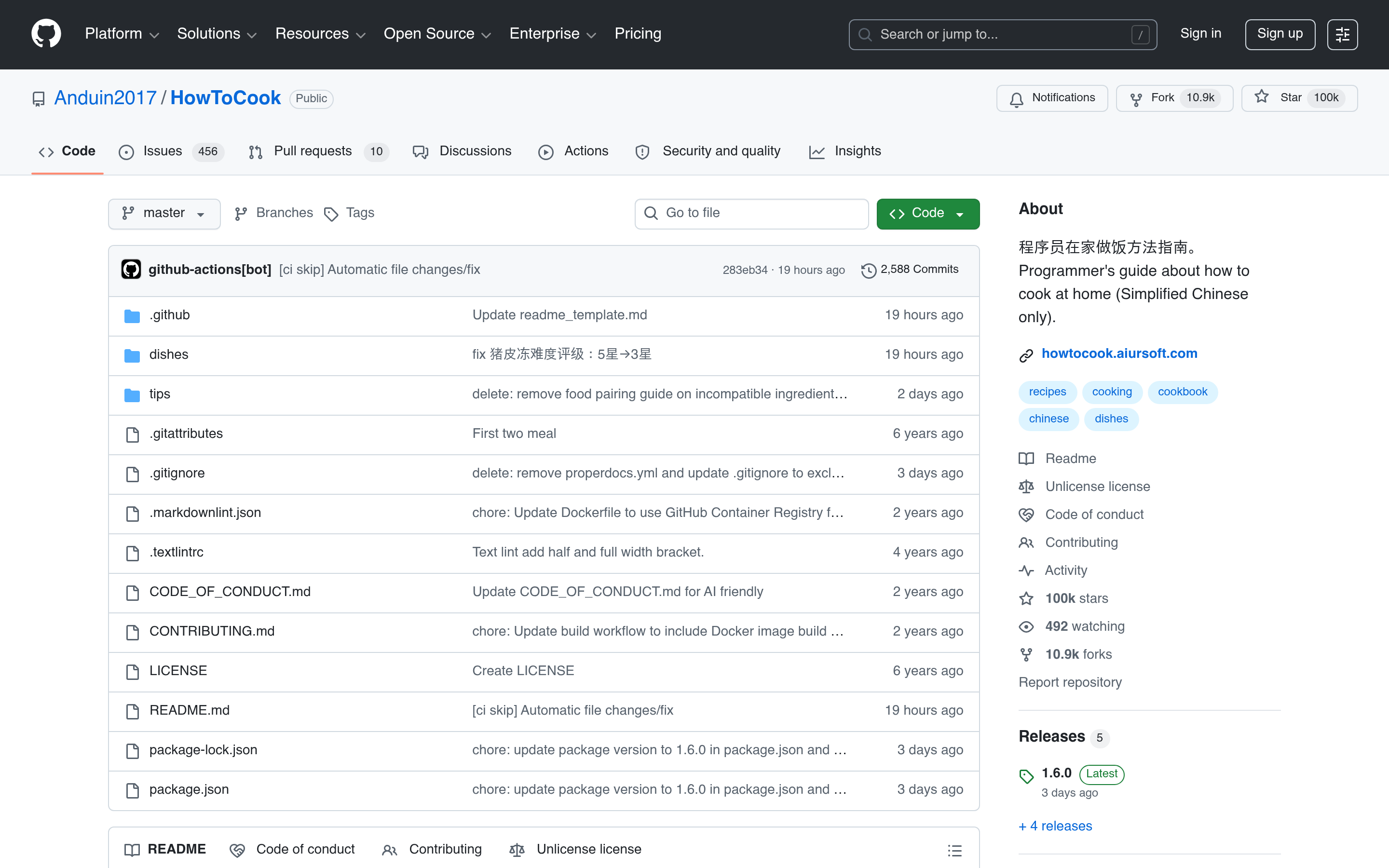Open the Pricing link
The image size is (1389, 868).
[638, 34]
